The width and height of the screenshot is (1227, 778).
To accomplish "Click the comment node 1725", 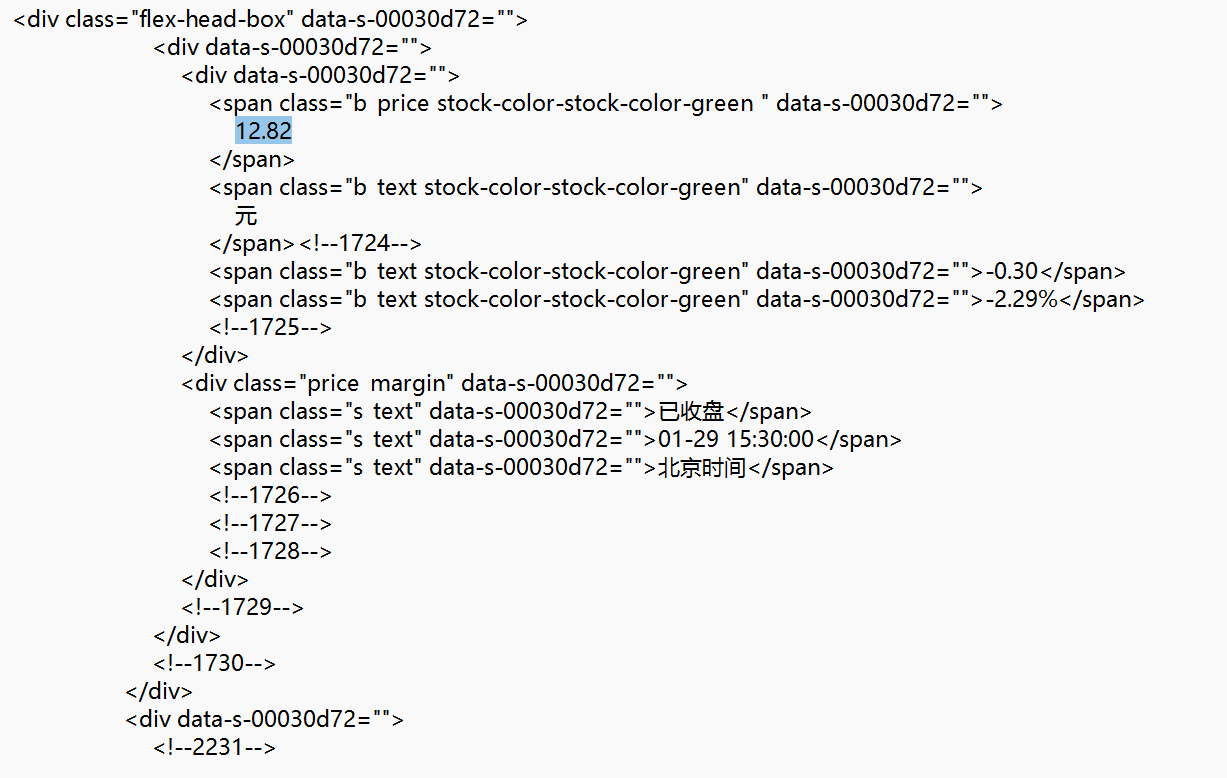I will point(270,327).
